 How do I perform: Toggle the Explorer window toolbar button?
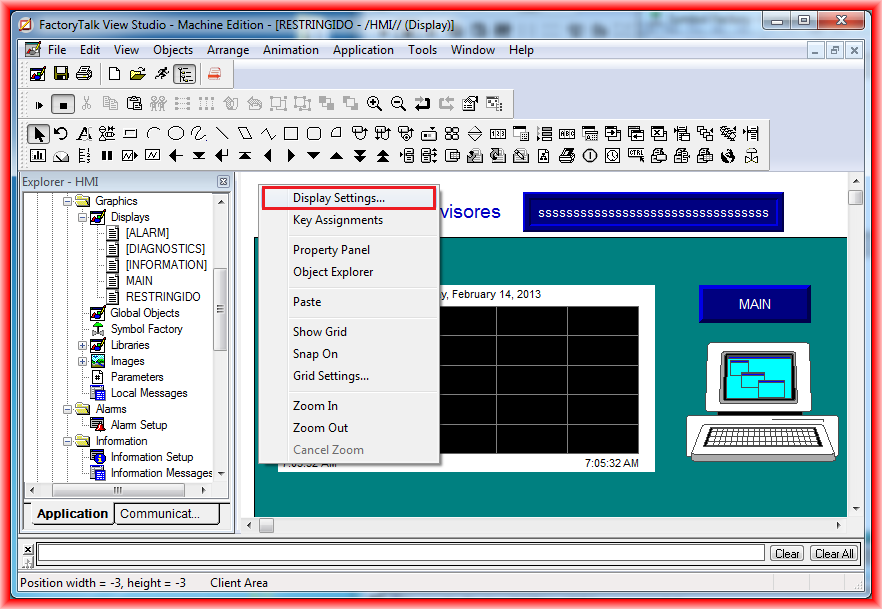(x=184, y=73)
